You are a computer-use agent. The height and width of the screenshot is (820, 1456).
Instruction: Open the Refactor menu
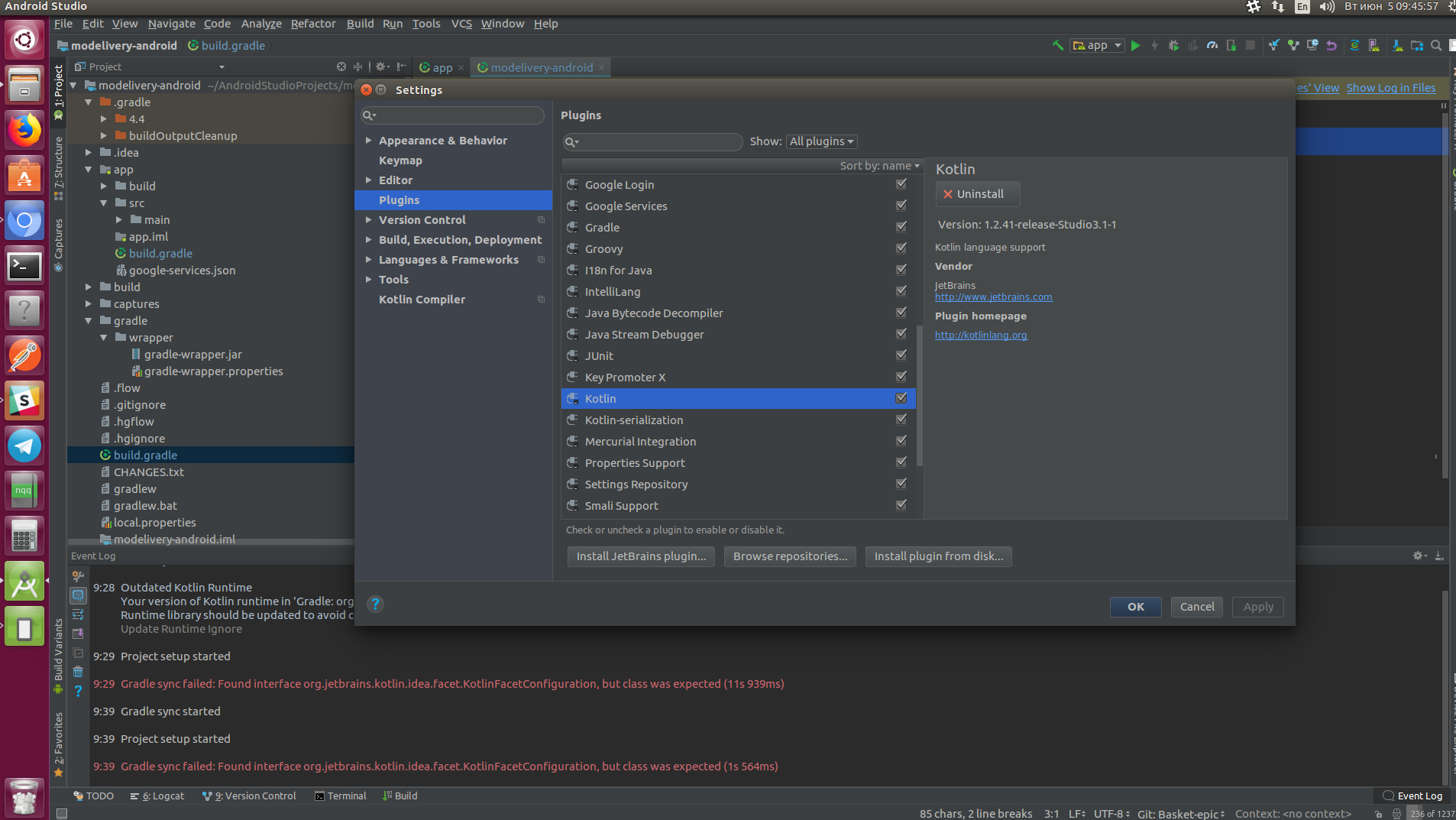(312, 24)
